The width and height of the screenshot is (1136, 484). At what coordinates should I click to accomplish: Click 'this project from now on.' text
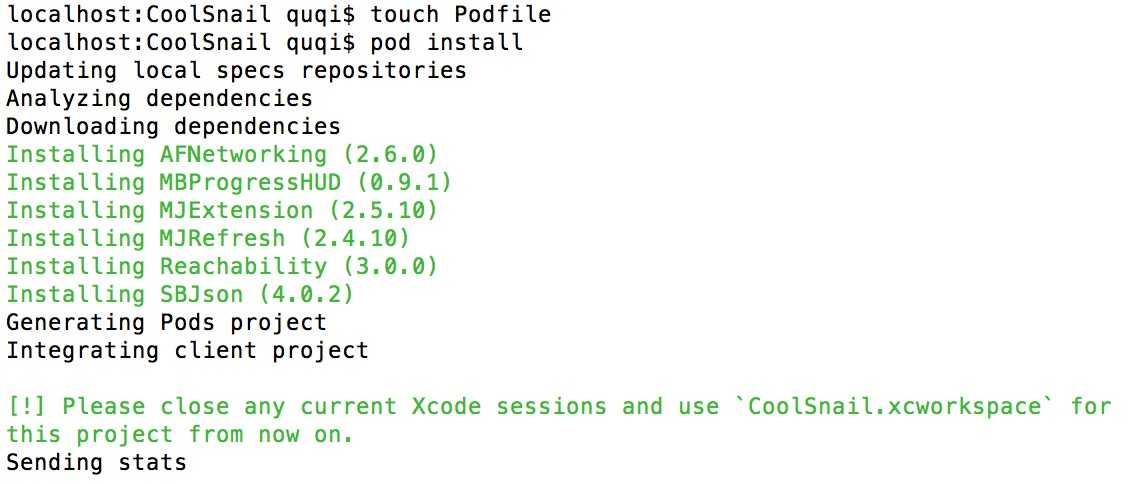tap(180, 434)
